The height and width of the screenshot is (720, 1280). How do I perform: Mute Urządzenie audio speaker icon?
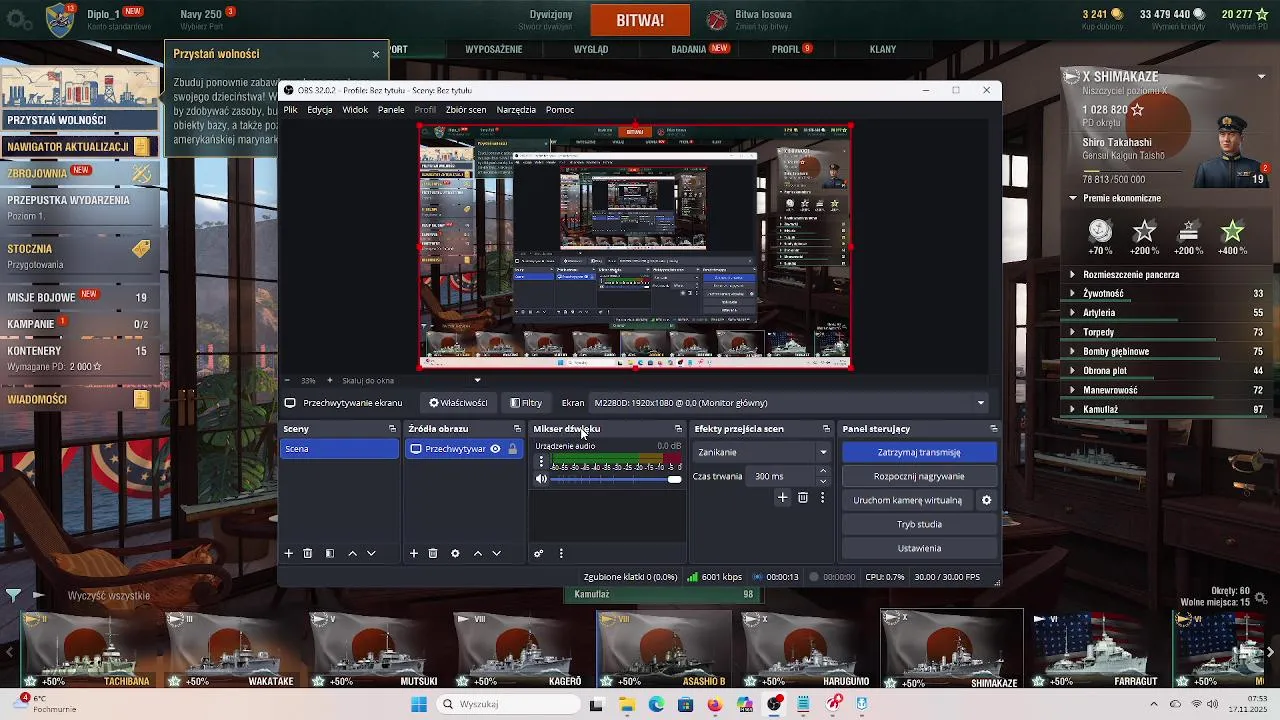point(541,479)
